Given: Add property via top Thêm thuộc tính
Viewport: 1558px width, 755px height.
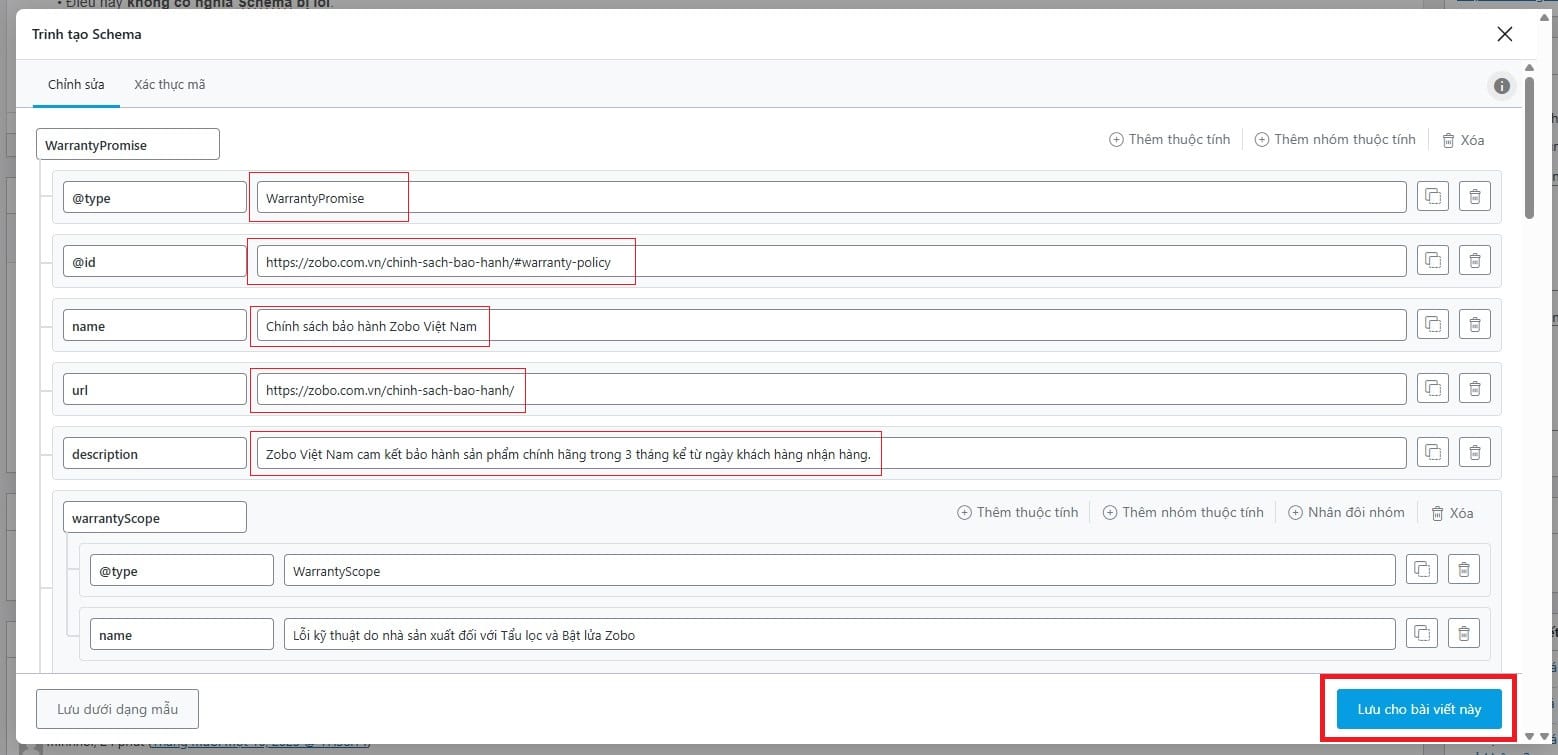Looking at the screenshot, I should (x=1169, y=140).
